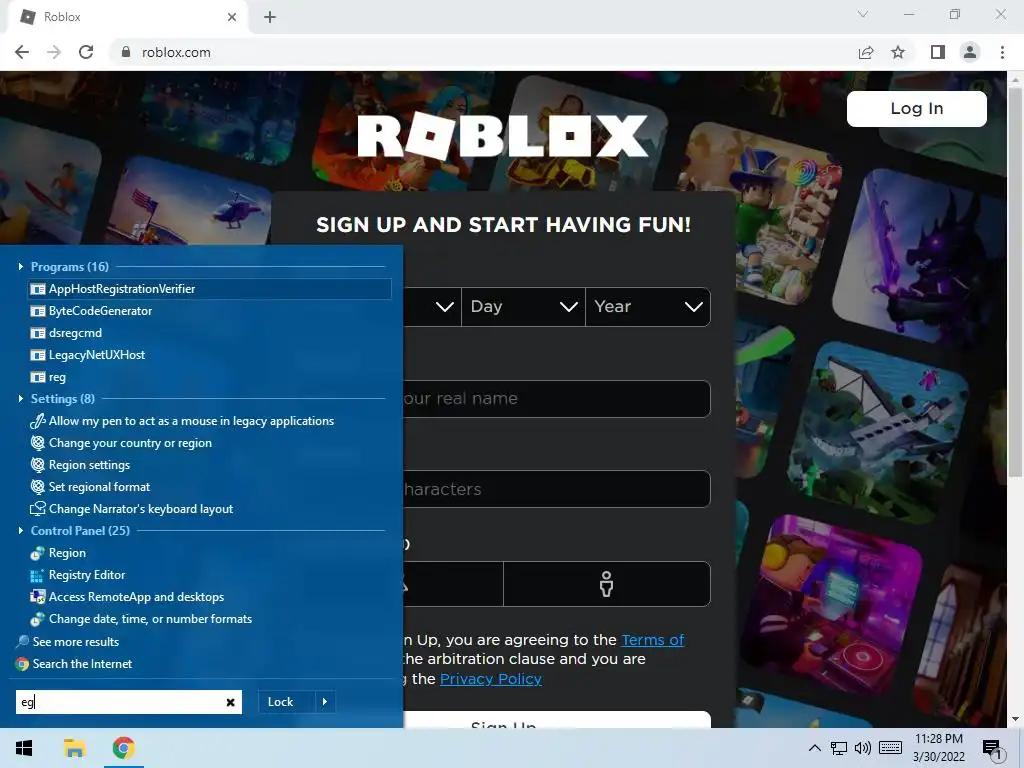Open the Year dropdown
Viewport: 1024px width, 768px height.
pos(648,306)
